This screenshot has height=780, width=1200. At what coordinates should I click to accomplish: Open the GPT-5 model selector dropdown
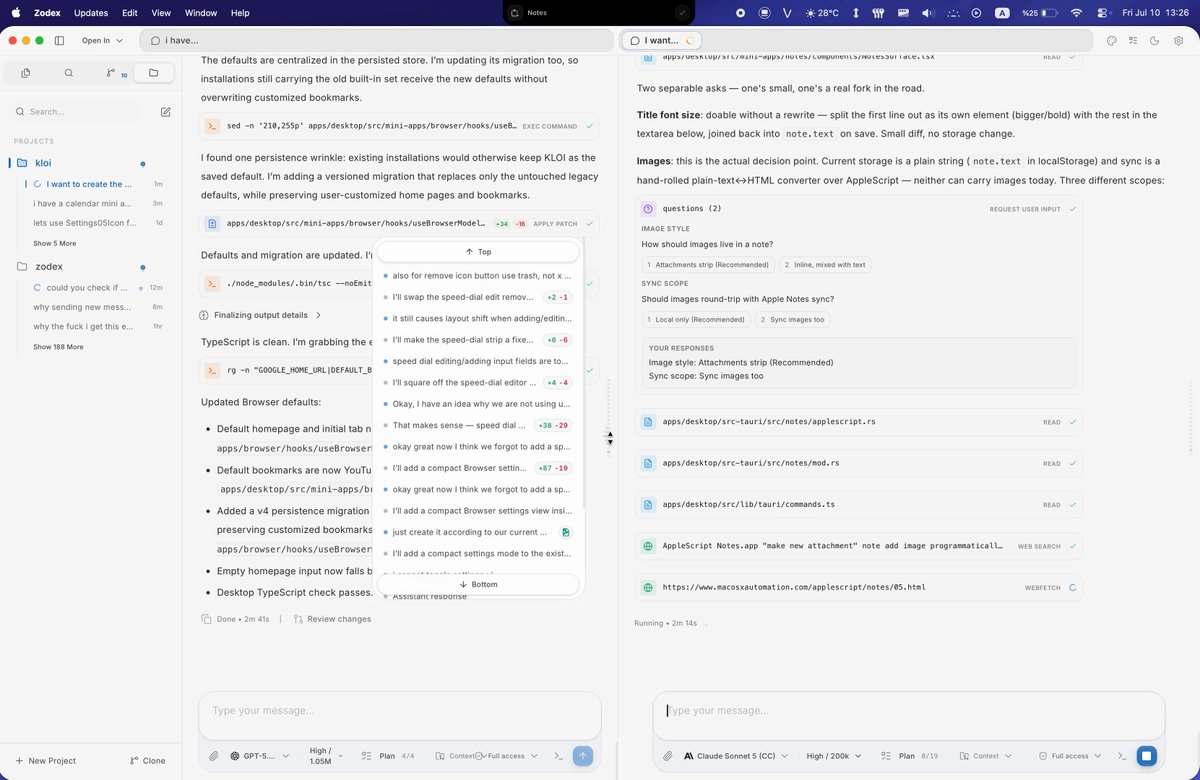click(259, 756)
